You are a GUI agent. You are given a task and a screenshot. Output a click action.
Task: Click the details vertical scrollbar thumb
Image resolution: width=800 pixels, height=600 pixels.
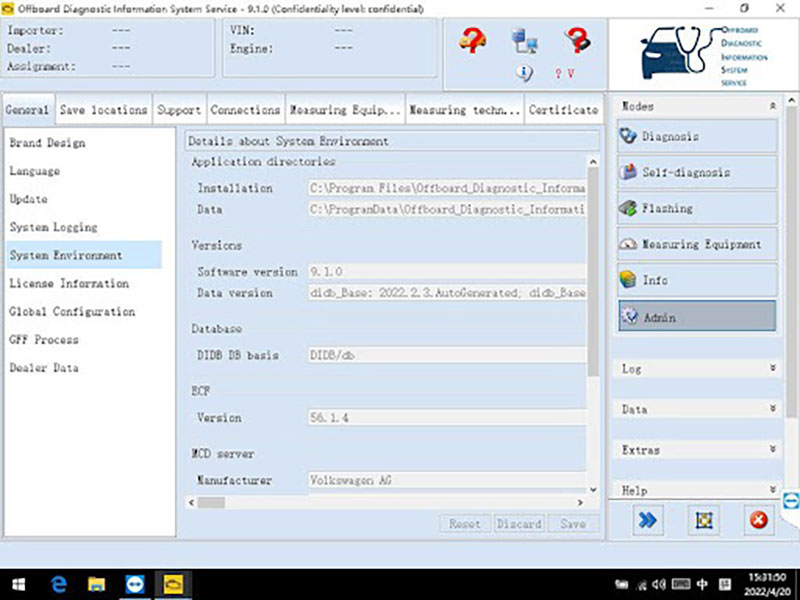tap(593, 272)
